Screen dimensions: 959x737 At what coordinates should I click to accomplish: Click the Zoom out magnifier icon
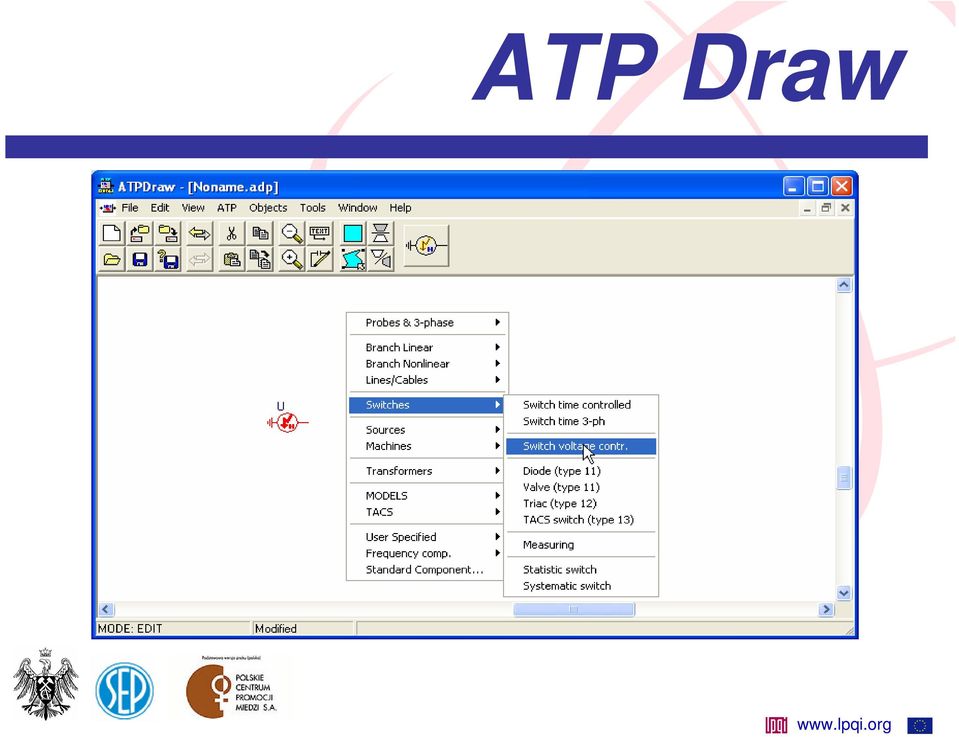[x=292, y=233]
